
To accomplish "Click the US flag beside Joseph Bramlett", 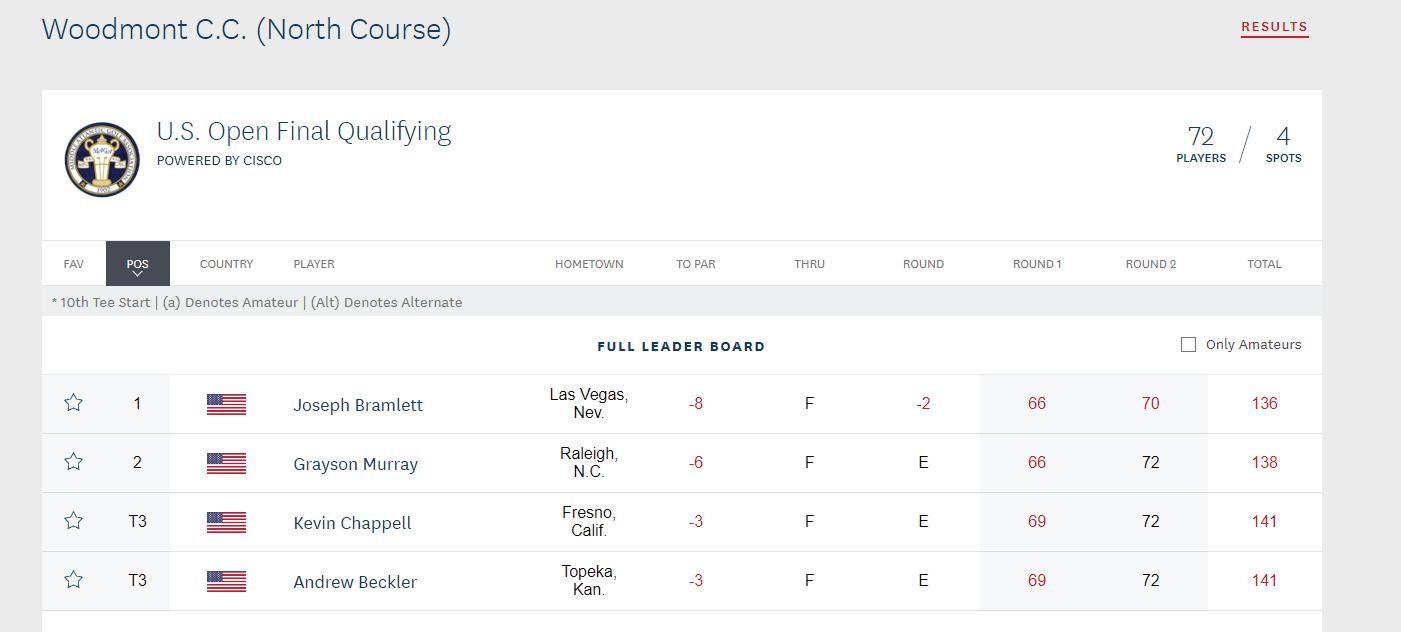I will click(x=226, y=404).
